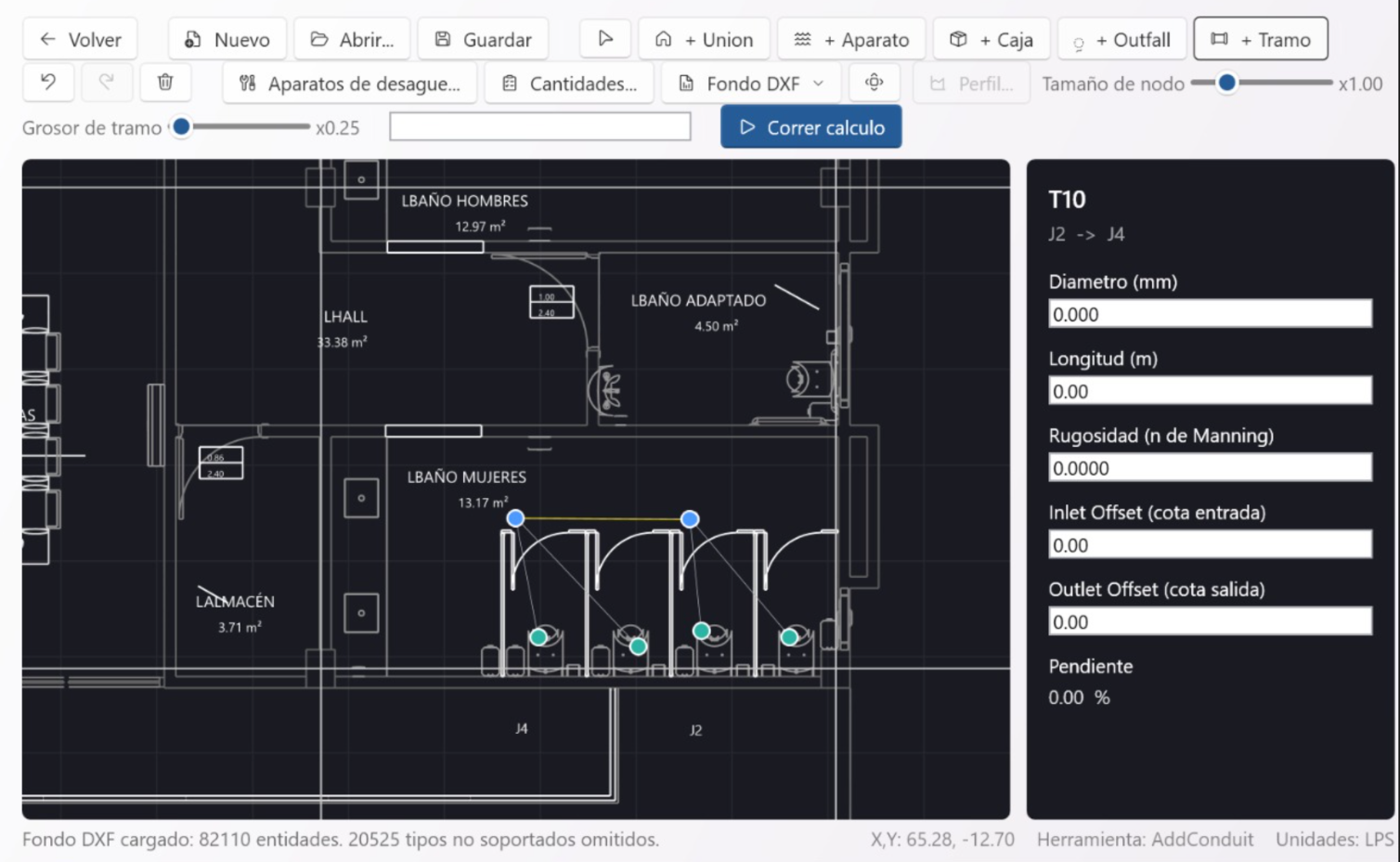This screenshot has width=1400, height=862.
Task: Open the Cantidades quantities dialog
Action: click(x=569, y=84)
